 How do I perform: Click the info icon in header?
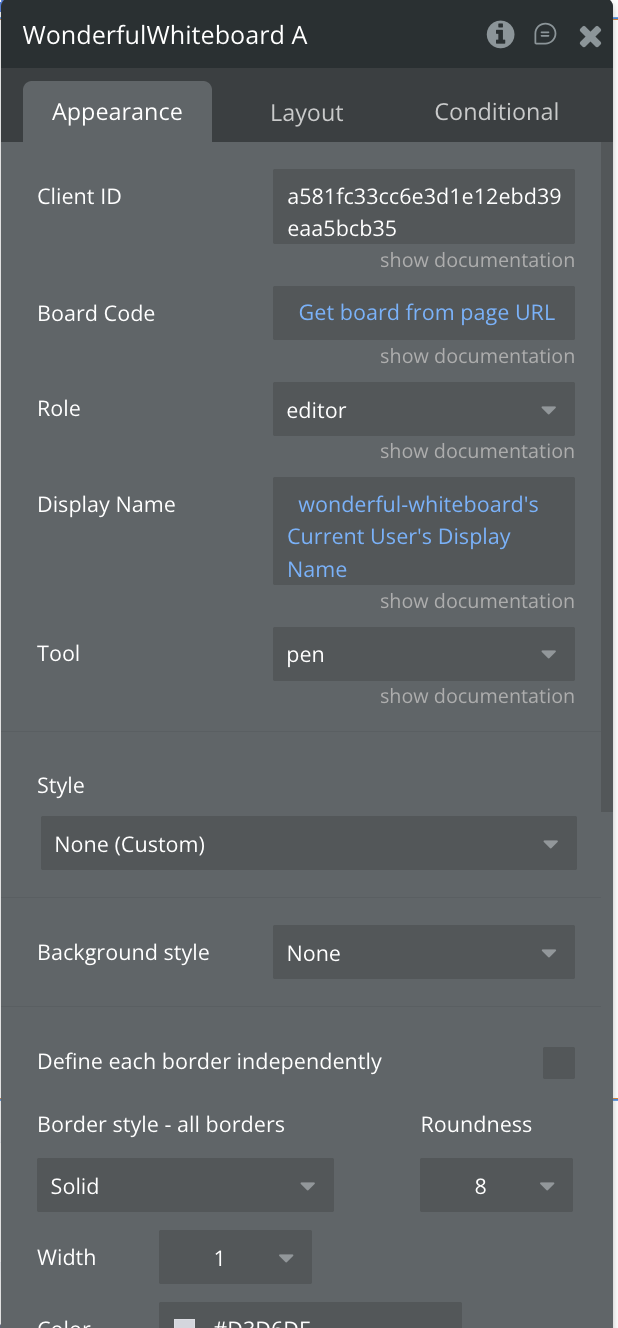(x=500, y=35)
